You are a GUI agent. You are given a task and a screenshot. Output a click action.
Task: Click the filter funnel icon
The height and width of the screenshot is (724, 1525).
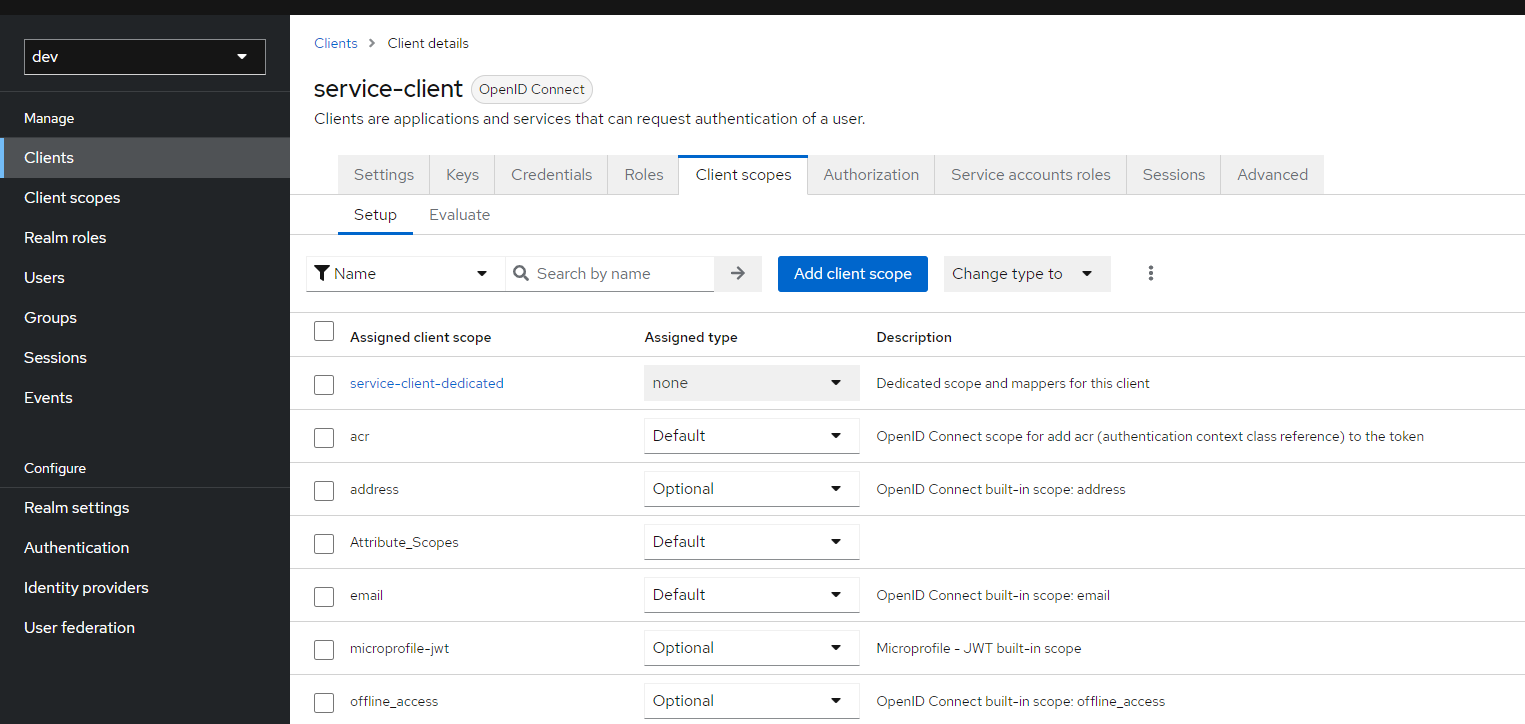click(322, 274)
